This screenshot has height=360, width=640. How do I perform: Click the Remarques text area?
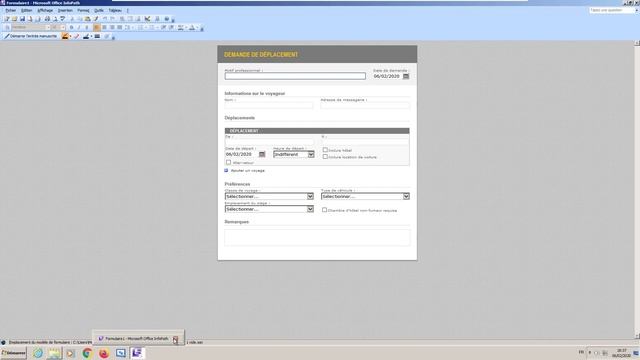tap(317, 237)
